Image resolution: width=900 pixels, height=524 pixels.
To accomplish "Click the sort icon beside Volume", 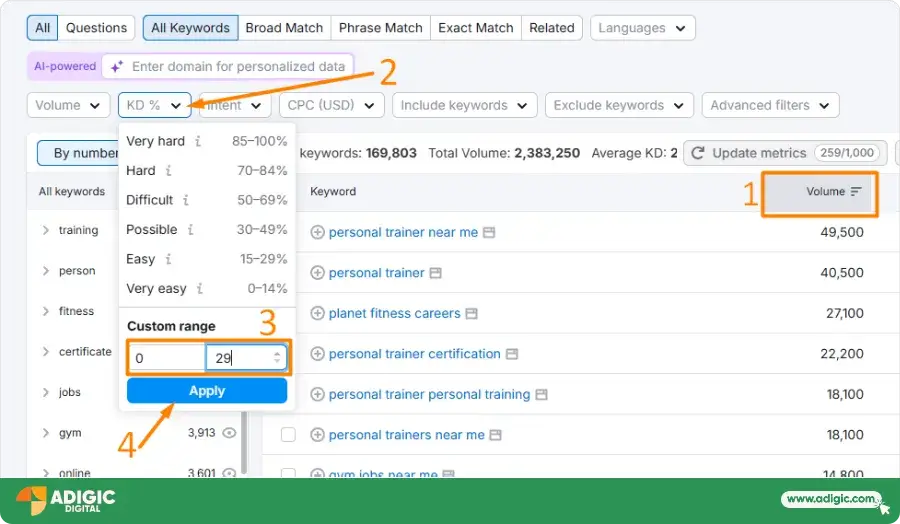I will 856,192.
